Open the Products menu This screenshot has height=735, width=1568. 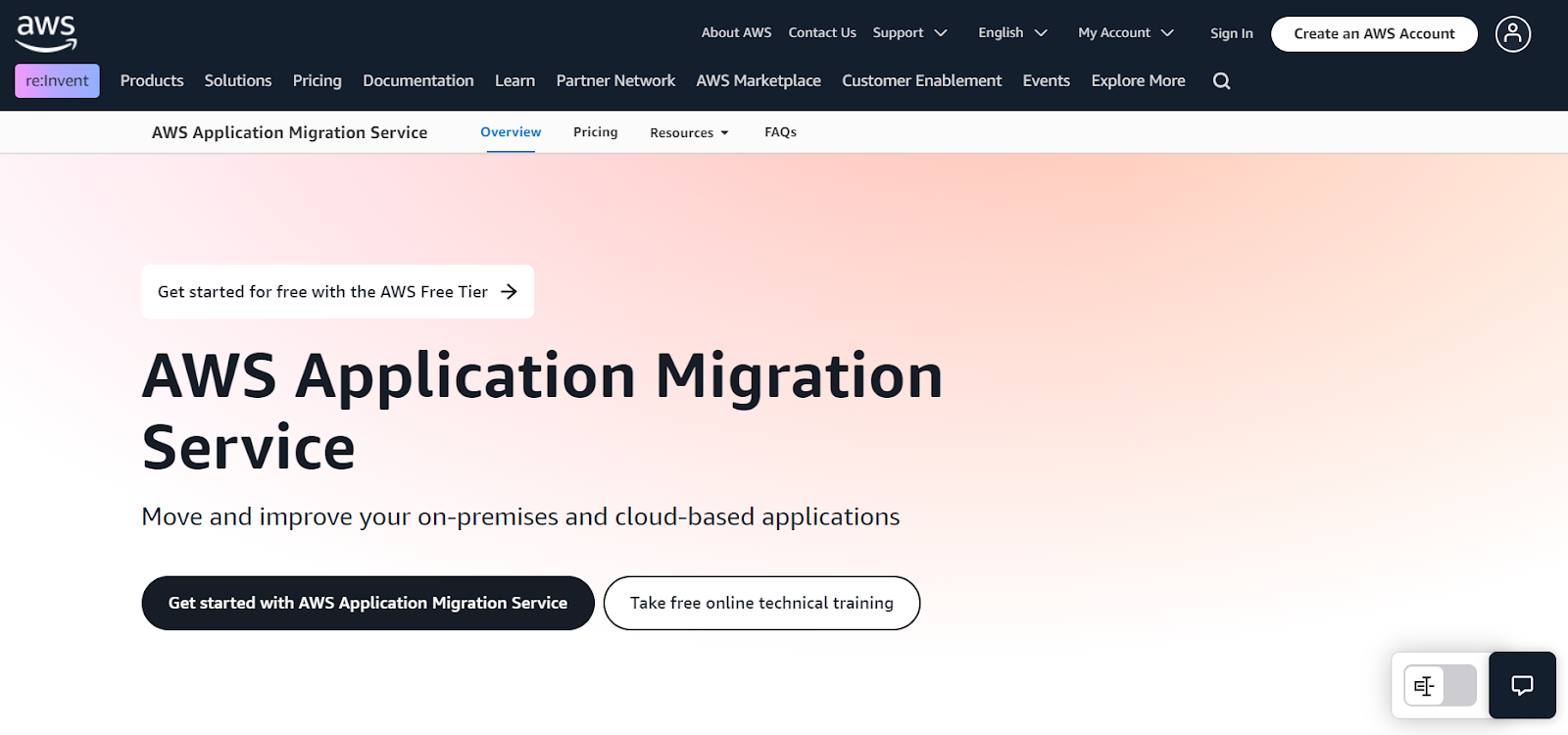pos(152,80)
